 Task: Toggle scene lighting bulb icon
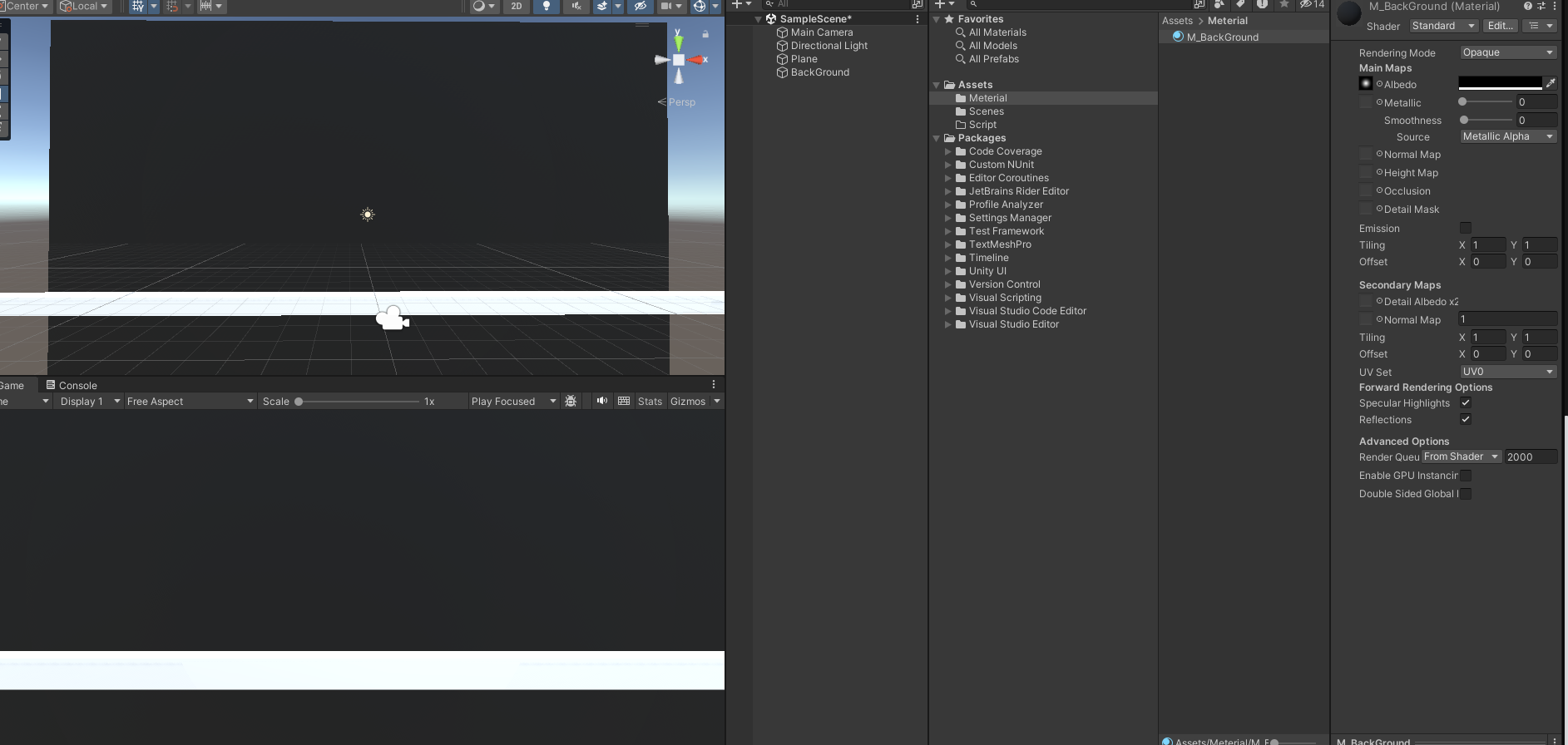click(547, 6)
